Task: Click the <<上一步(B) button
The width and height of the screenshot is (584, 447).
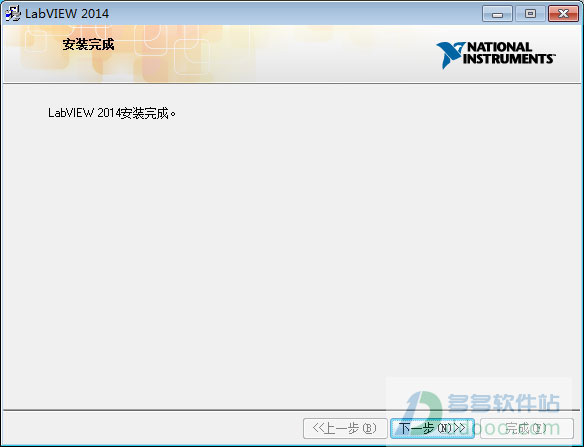Action: [345, 428]
